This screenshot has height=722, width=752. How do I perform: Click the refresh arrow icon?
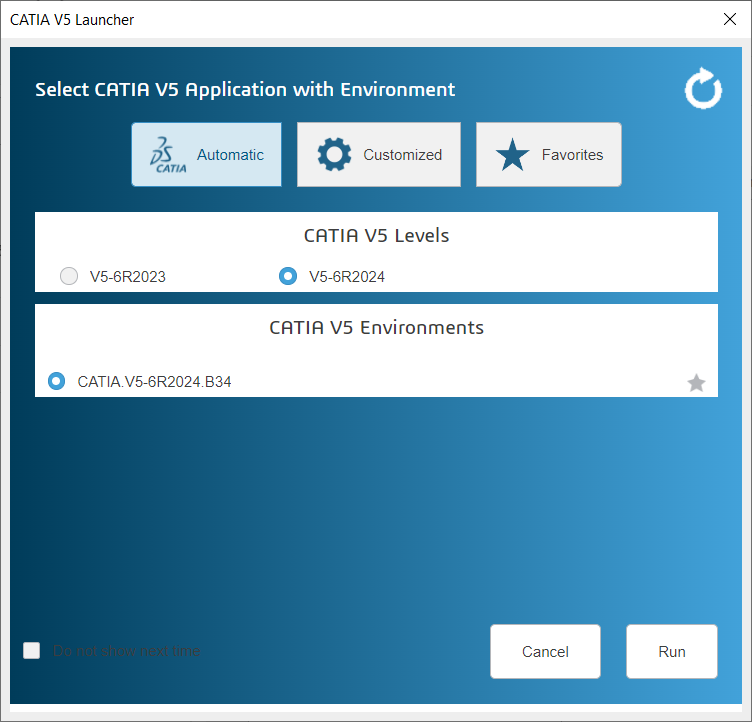(703, 88)
